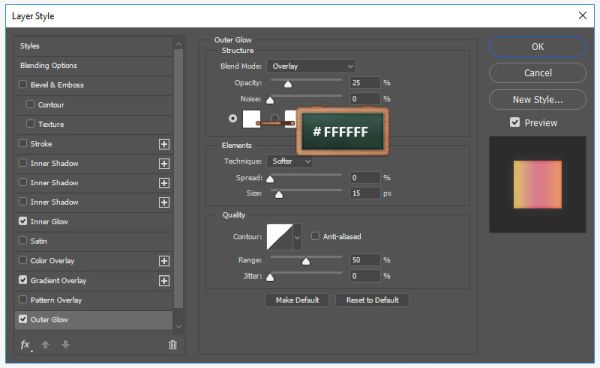This screenshot has width=600, height=368.
Task: Open the fx effects menu icon
Action: point(26,345)
